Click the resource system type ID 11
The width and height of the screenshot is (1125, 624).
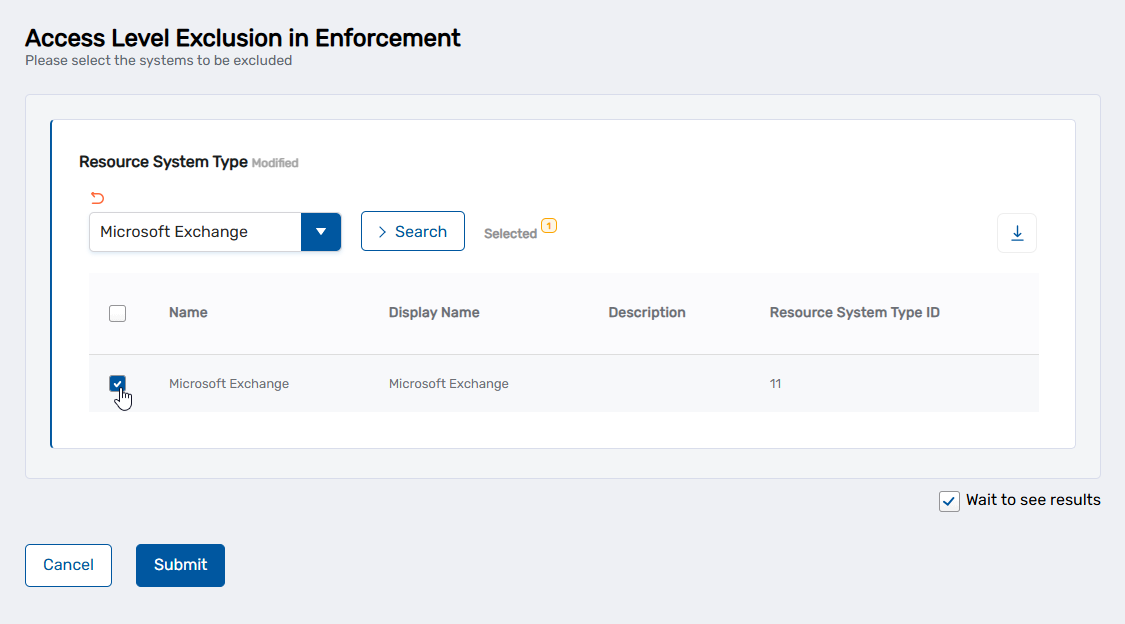click(775, 384)
